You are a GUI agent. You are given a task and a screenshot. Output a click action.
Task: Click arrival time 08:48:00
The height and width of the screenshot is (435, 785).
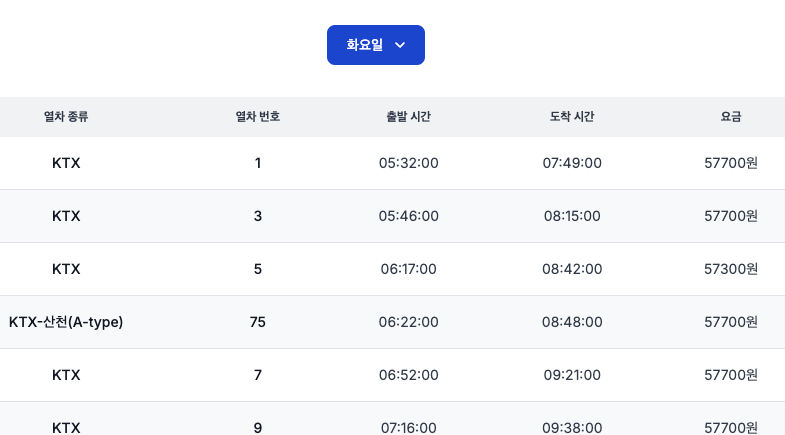572,322
